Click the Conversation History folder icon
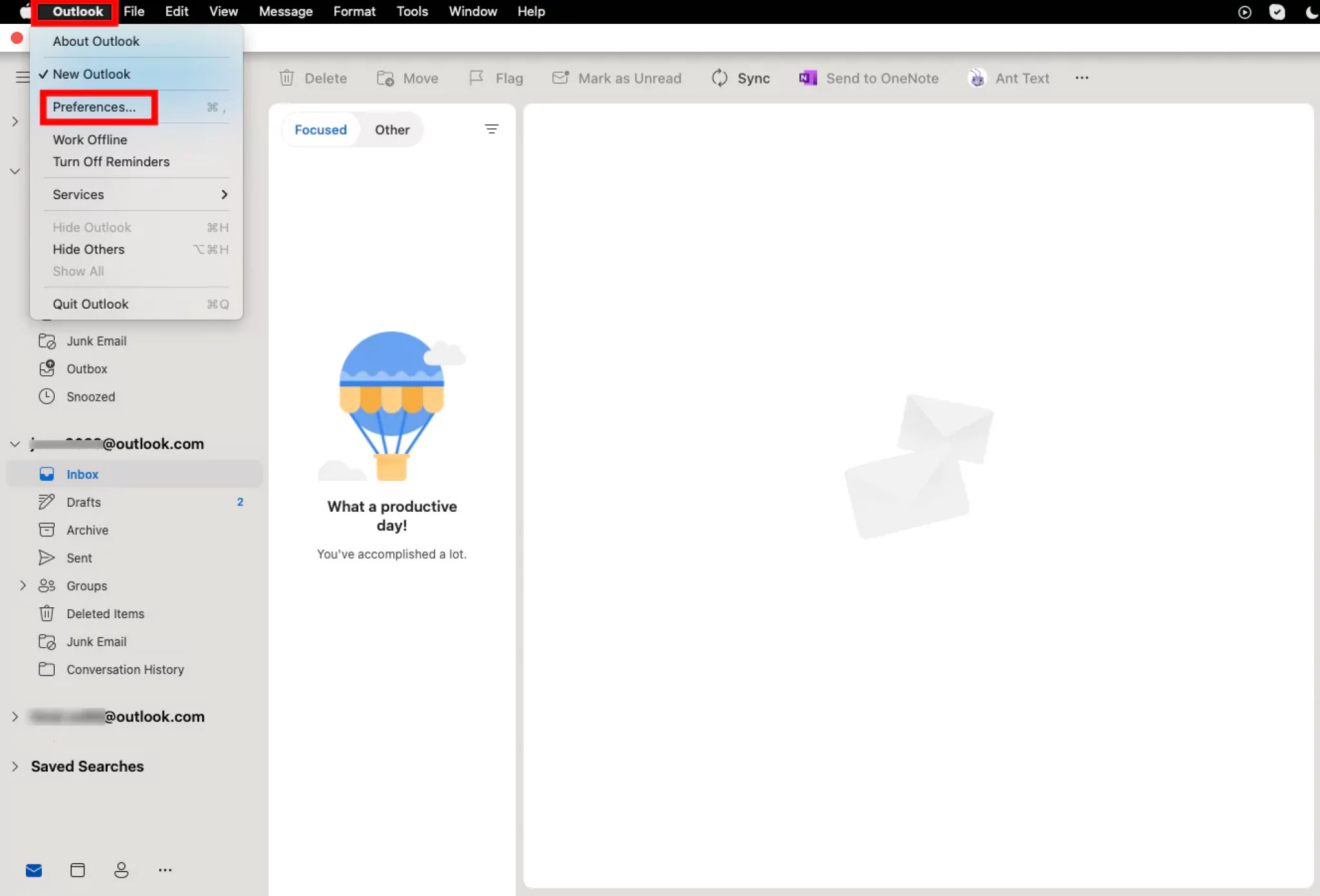 [46, 669]
